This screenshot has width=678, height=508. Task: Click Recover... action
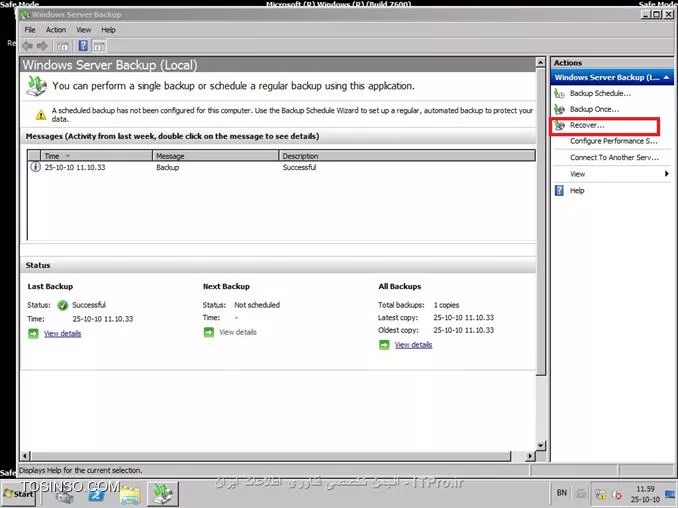tap(587, 125)
